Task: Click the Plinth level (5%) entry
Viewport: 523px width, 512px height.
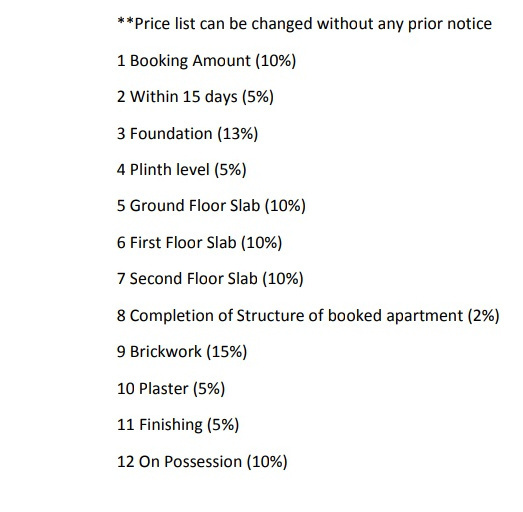Action: coord(181,170)
